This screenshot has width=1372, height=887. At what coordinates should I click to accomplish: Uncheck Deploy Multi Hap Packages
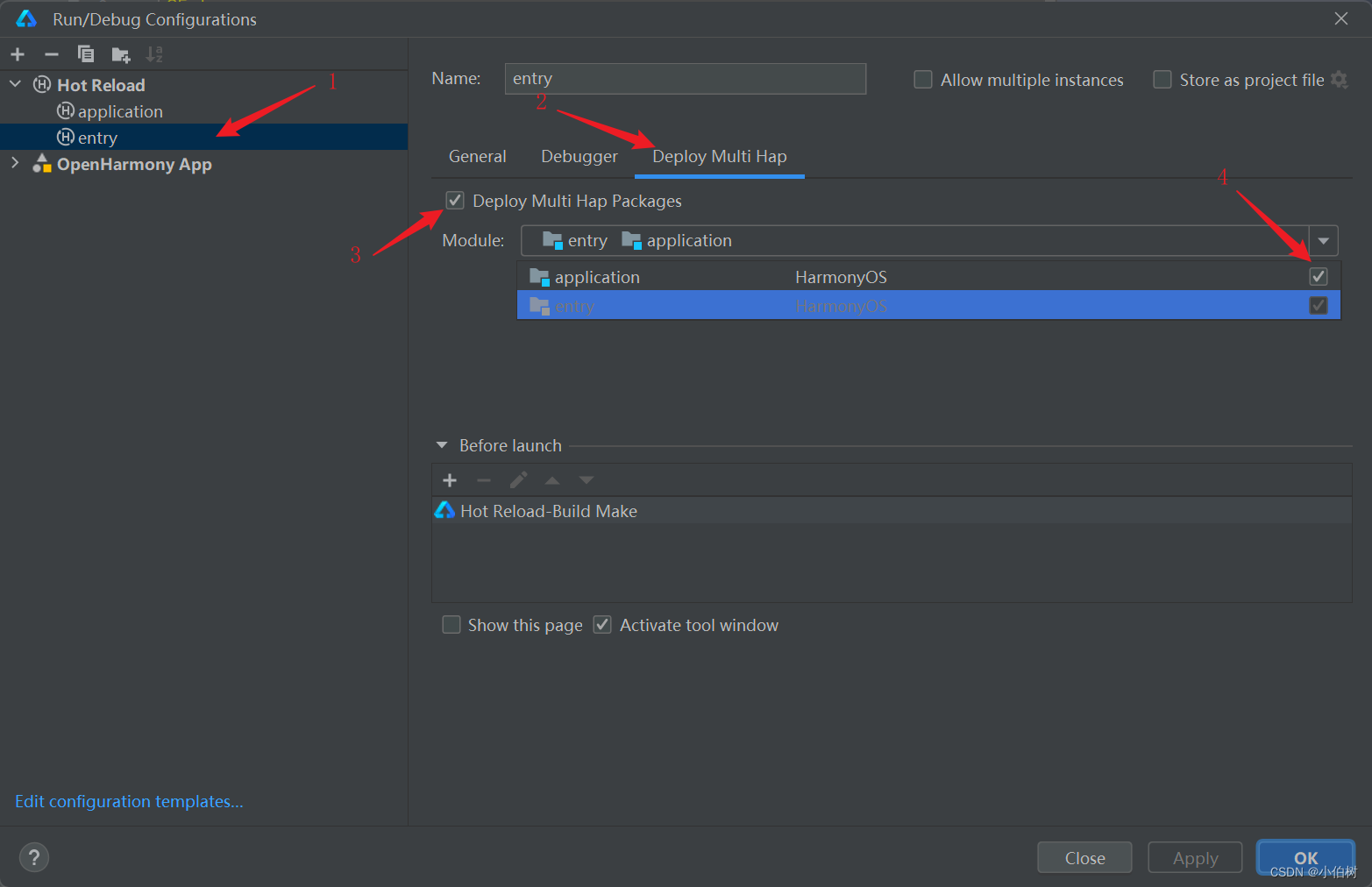(x=455, y=201)
